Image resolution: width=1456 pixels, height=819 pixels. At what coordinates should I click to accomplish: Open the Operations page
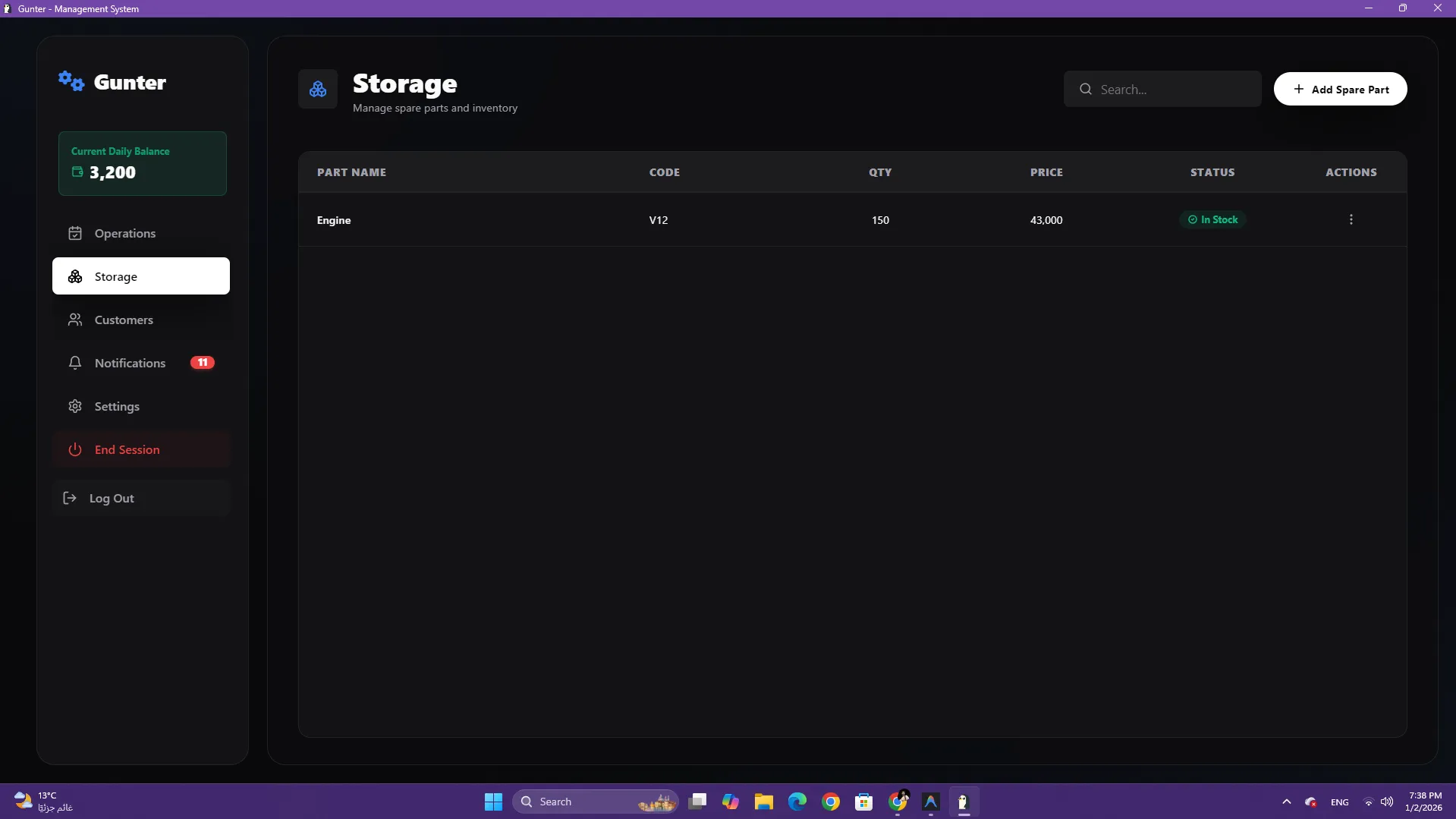[x=141, y=233]
